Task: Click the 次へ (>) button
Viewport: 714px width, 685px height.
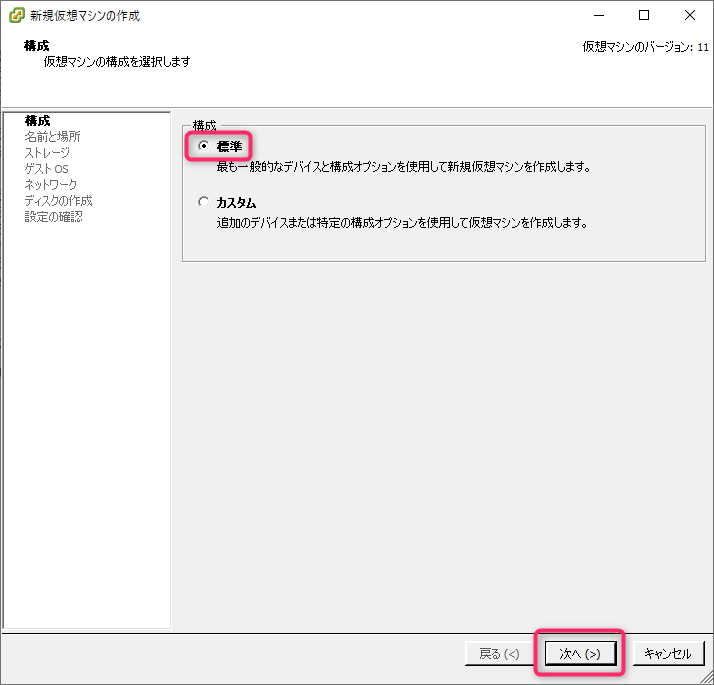Action: coord(580,654)
